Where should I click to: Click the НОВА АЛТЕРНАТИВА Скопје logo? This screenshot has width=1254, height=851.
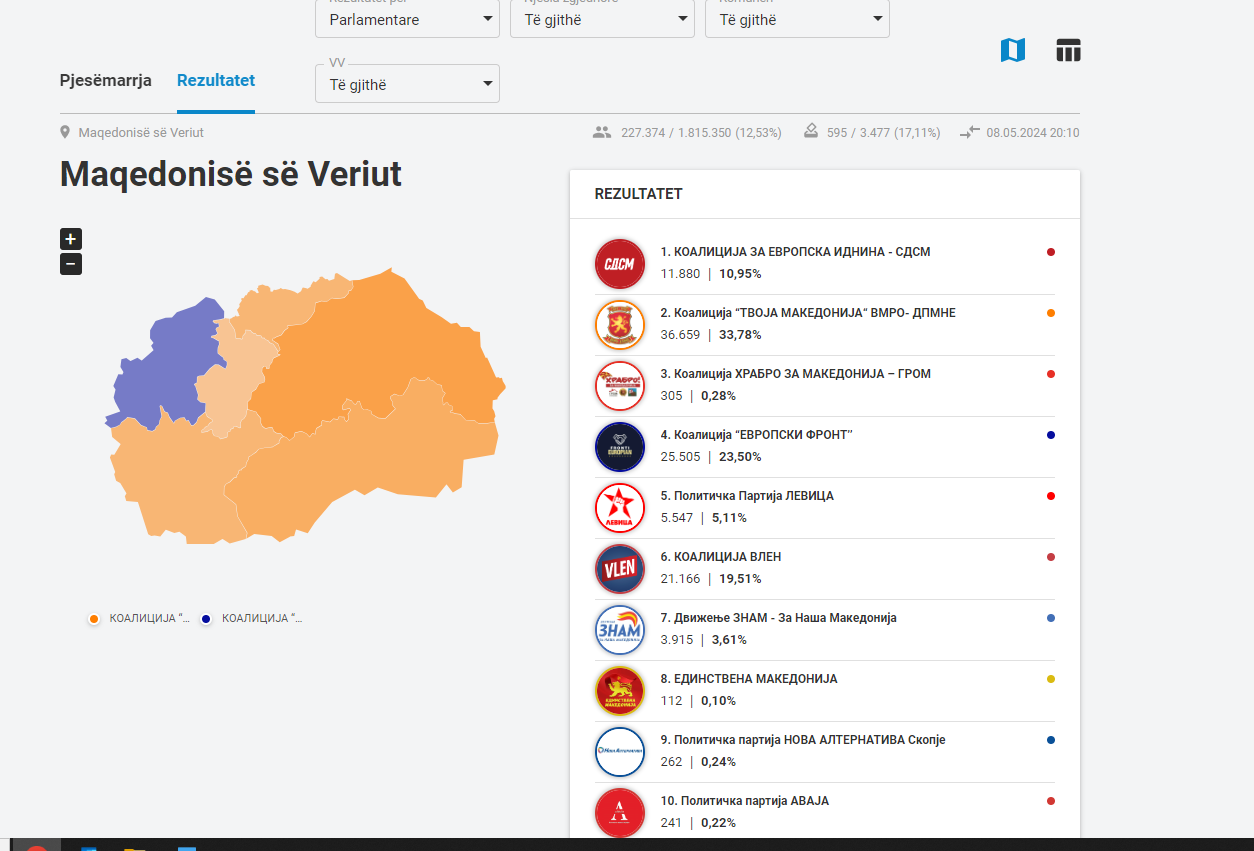point(620,752)
